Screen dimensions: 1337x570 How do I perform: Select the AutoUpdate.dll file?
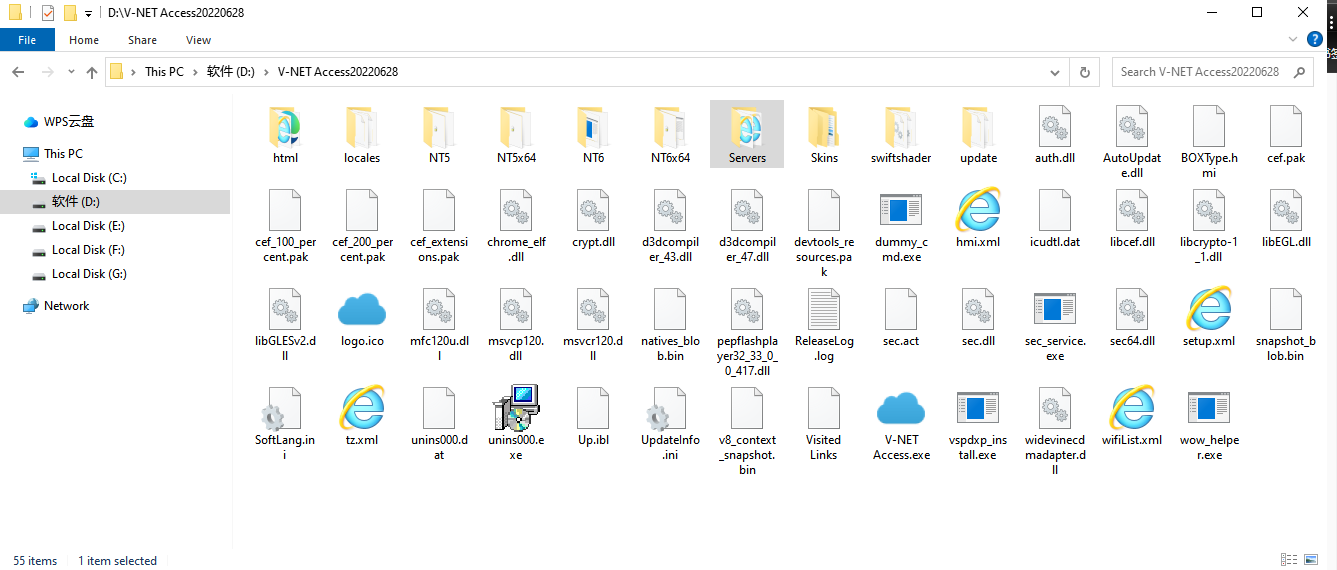pos(1132,142)
